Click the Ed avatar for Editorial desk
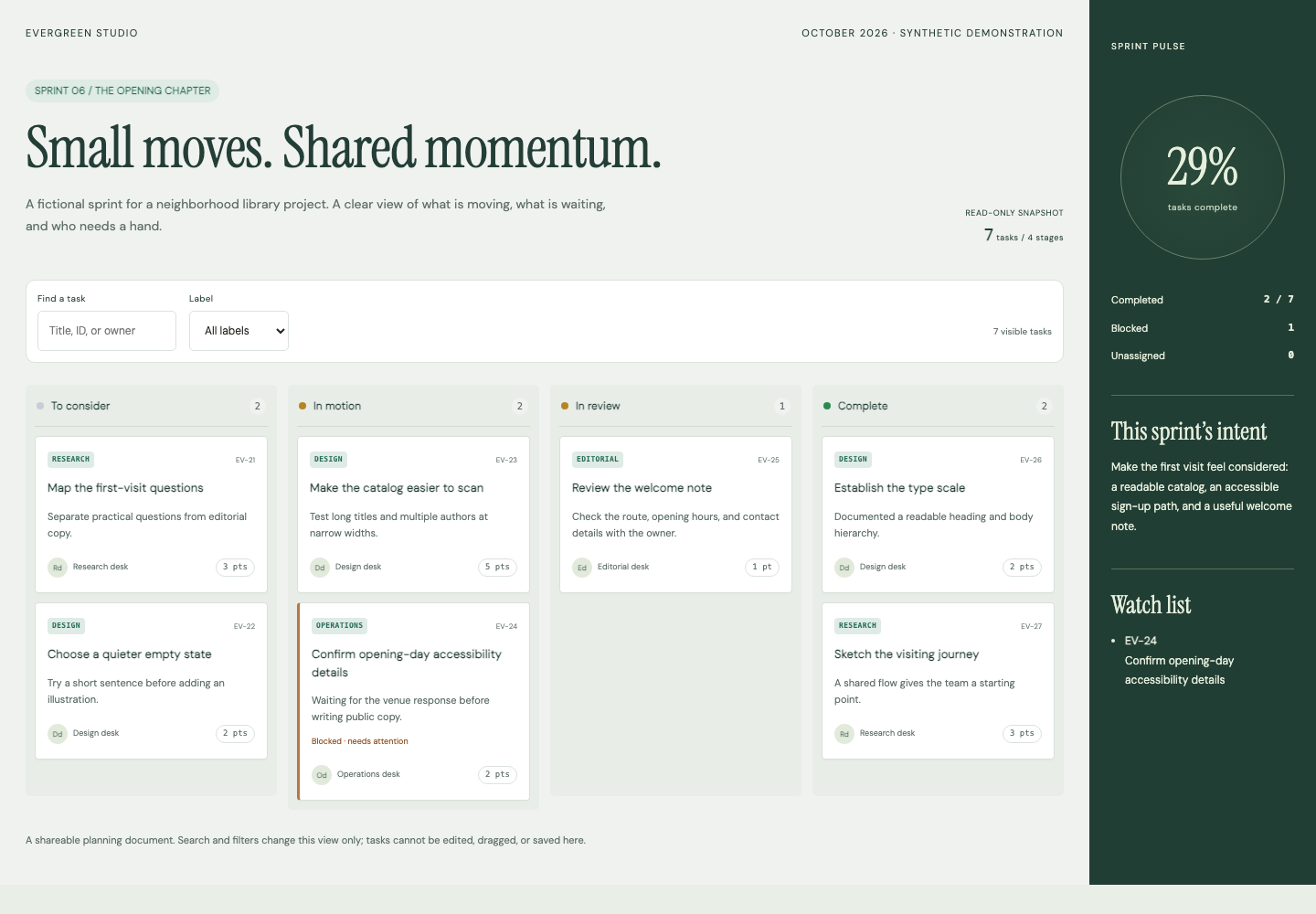The image size is (1316, 914). coord(582,568)
